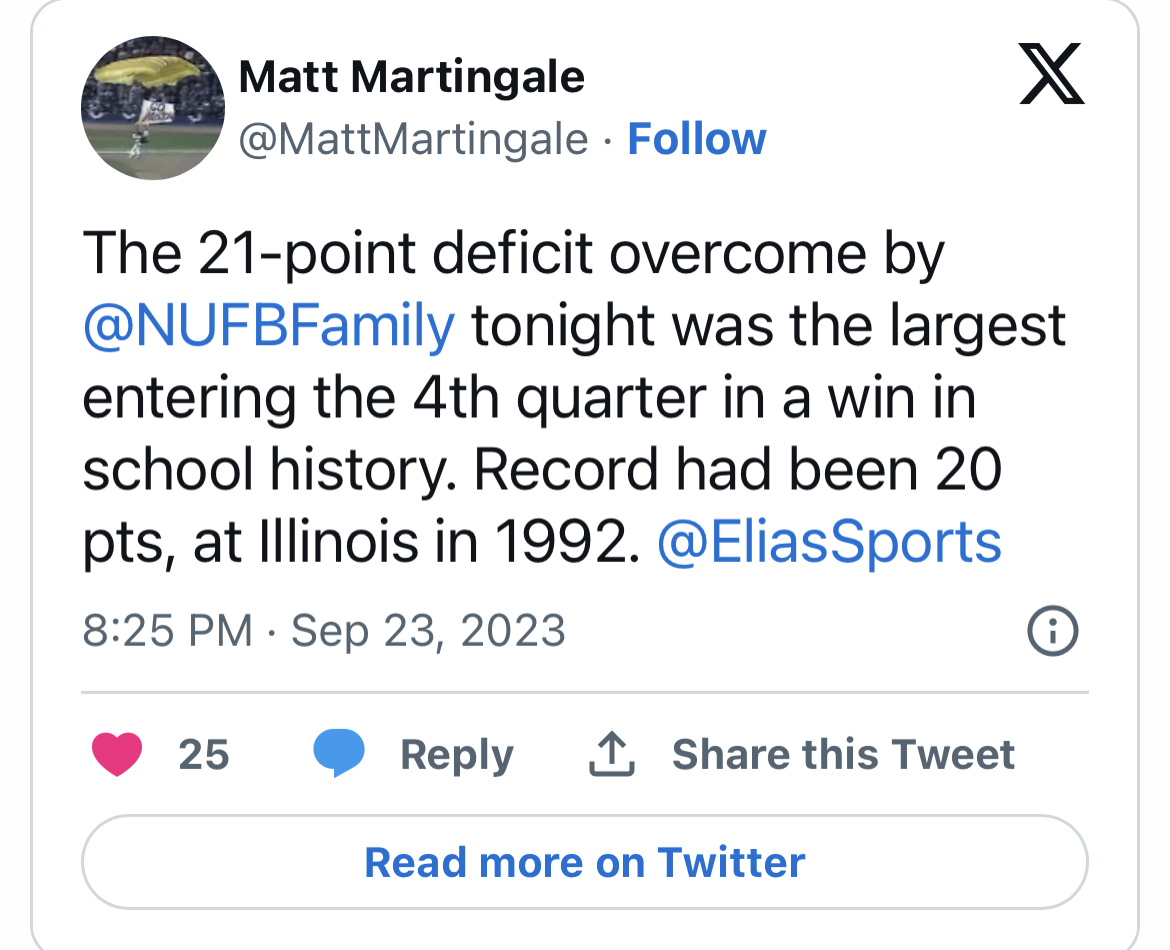Screen dimensions: 1170x950
Task: Open the @EliasSports mention
Action: 829,542
